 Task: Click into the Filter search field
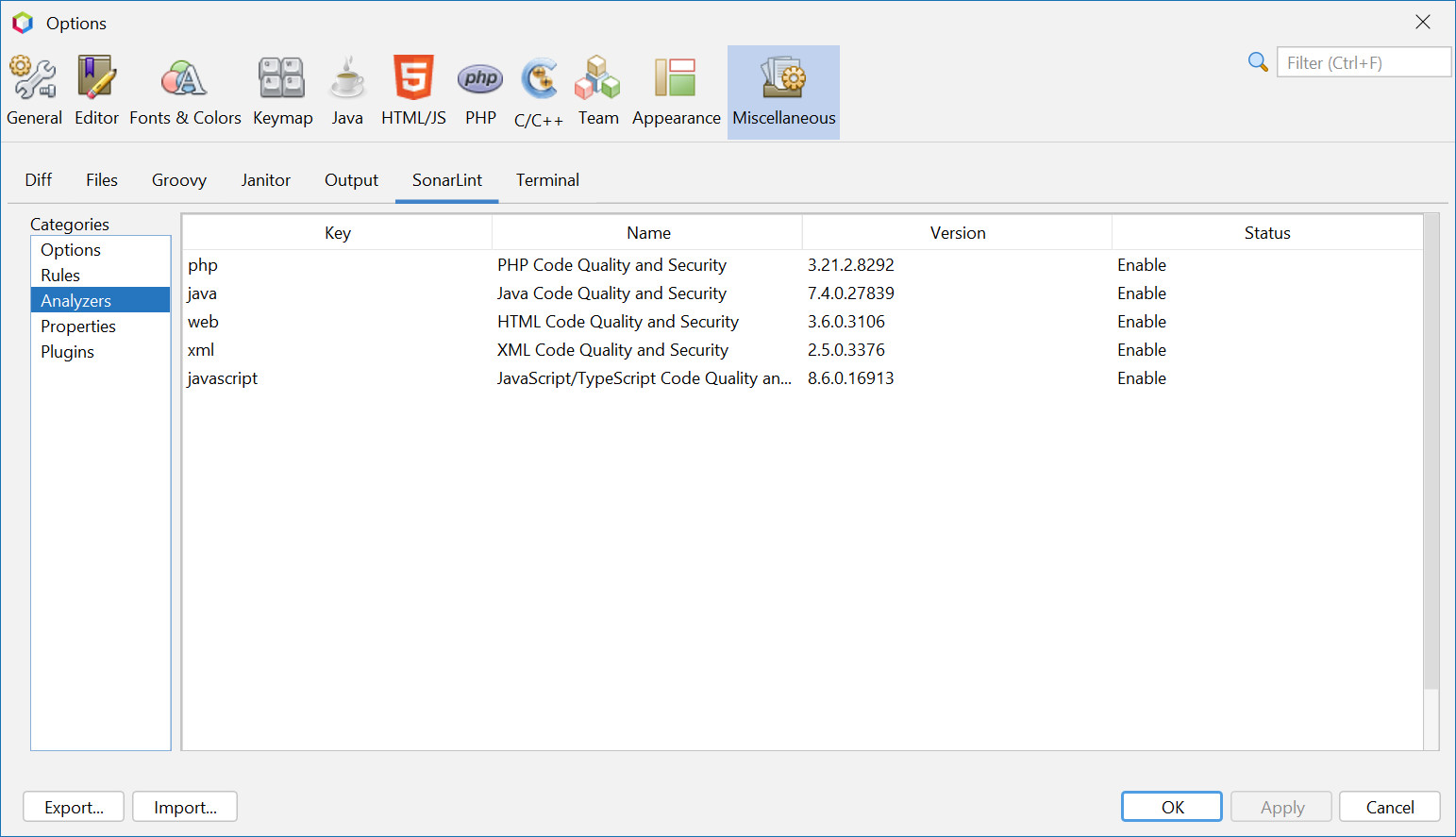click(x=1363, y=63)
